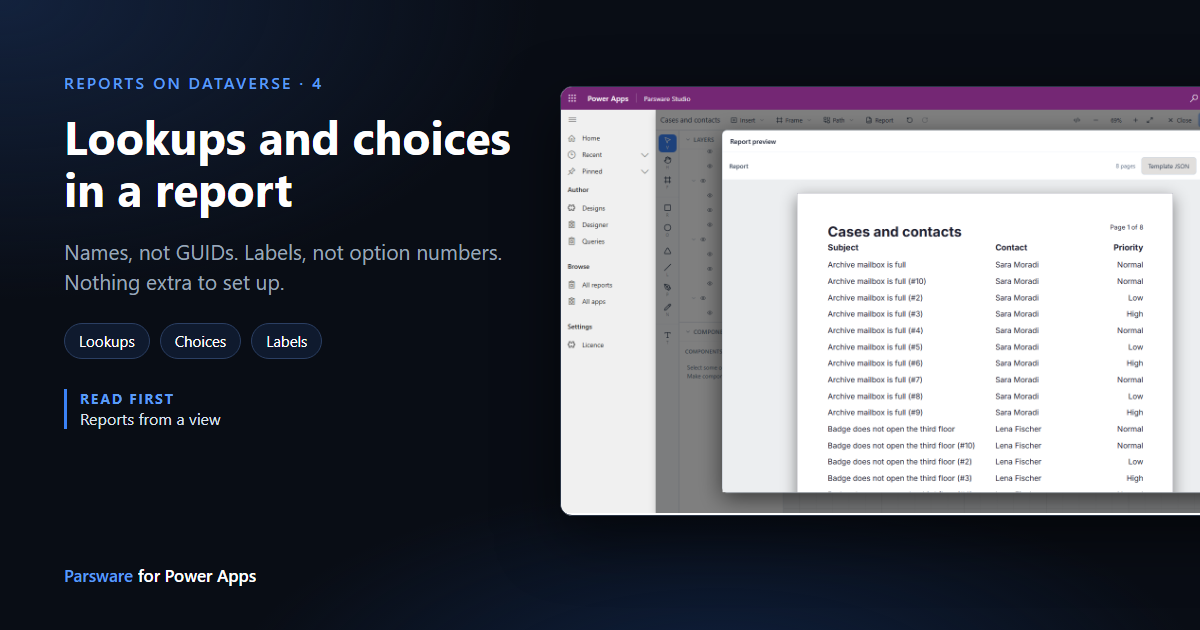Select the Hand pan tool
This screenshot has height=630, width=1200.
tap(668, 160)
